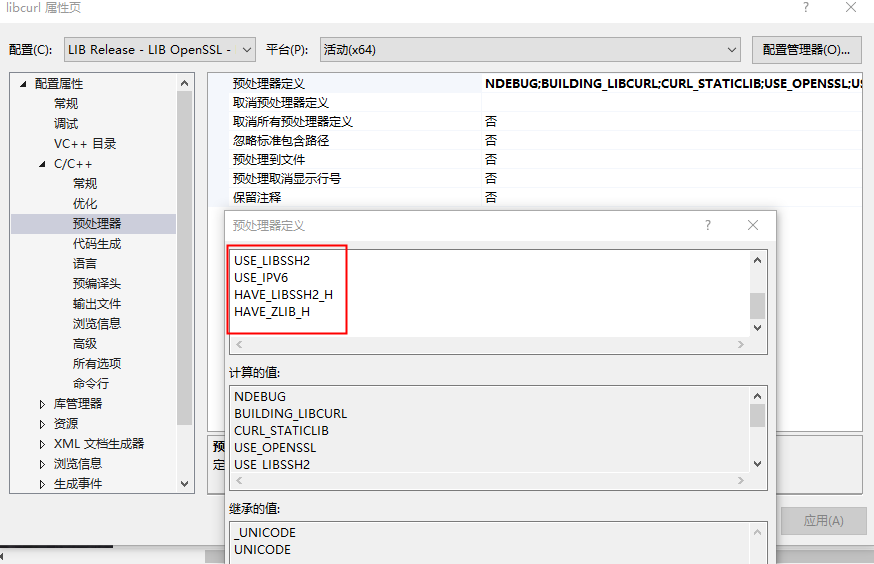Image resolution: width=874 pixels, height=564 pixels.
Task: Click the left arrow of the edit box horizontal scrollbar
Action: click(239, 344)
